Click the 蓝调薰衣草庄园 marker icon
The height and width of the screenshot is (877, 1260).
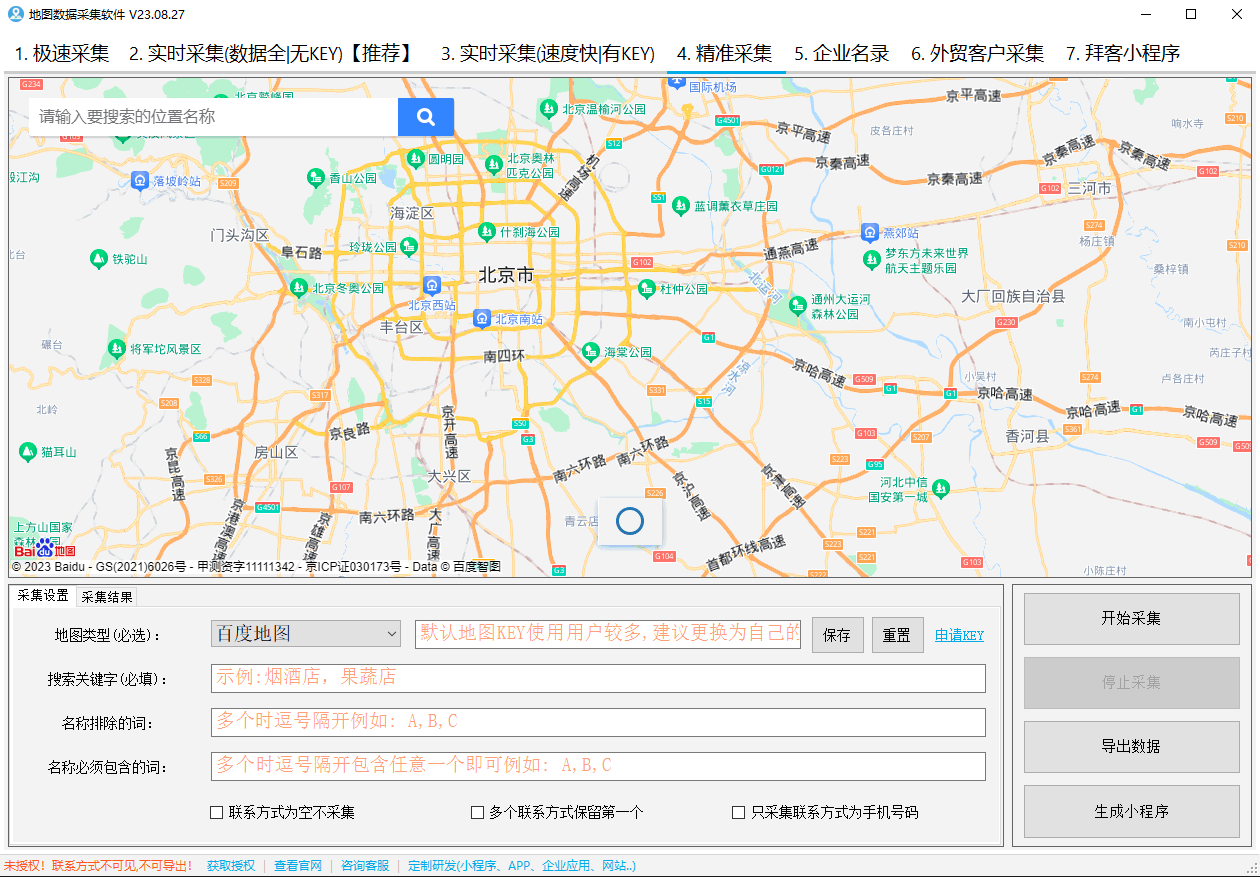[x=681, y=205]
